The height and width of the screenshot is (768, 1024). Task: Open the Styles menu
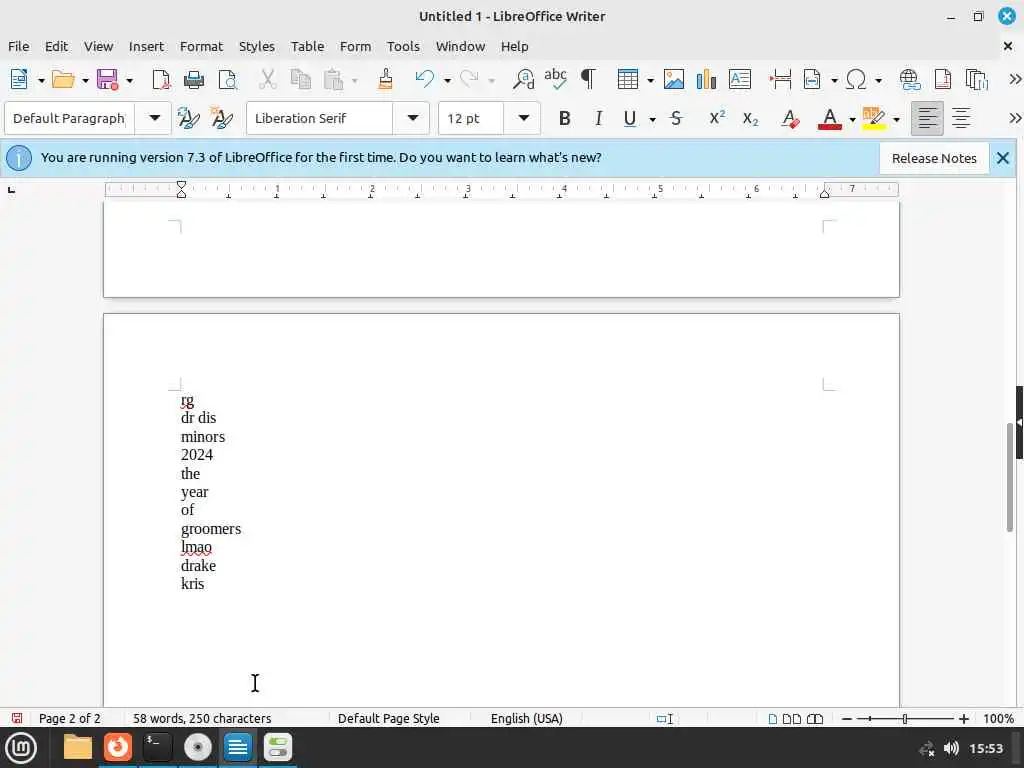(x=257, y=46)
